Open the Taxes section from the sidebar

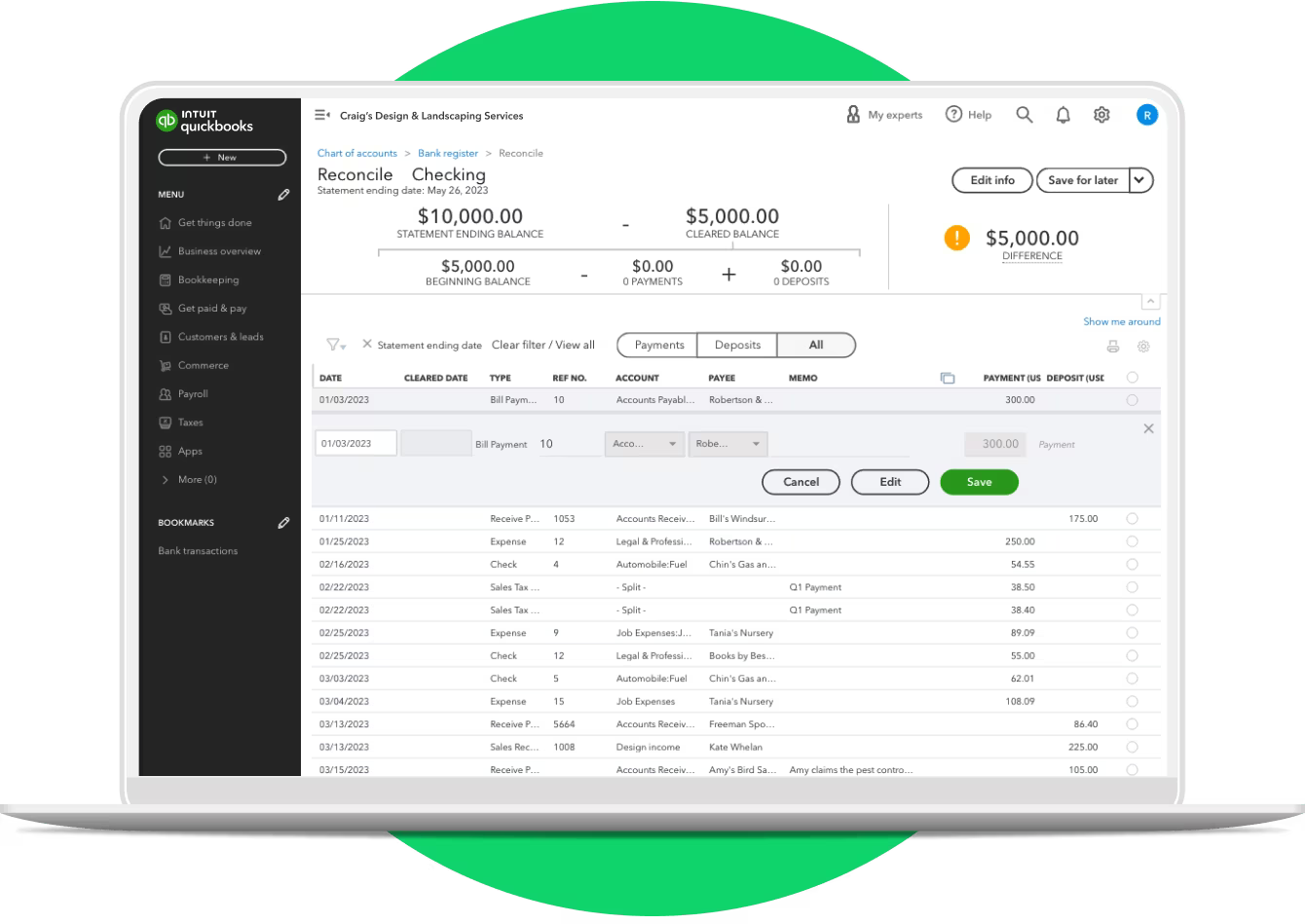(x=191, y=422)
